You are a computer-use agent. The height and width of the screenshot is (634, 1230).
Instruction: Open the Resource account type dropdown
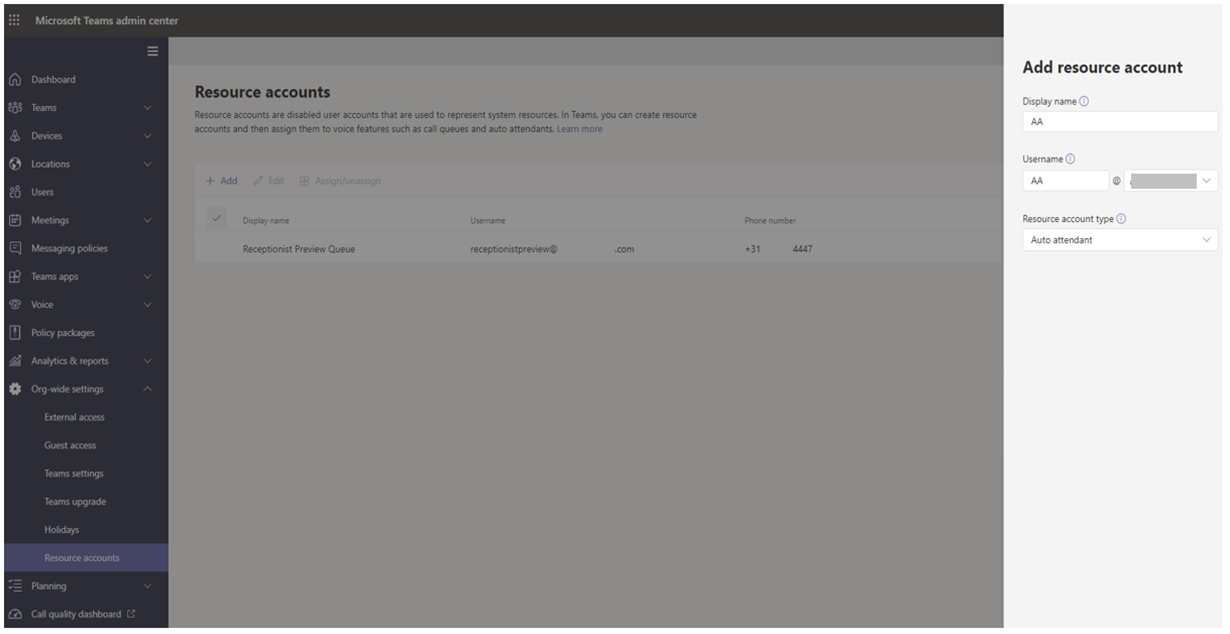1119,240
